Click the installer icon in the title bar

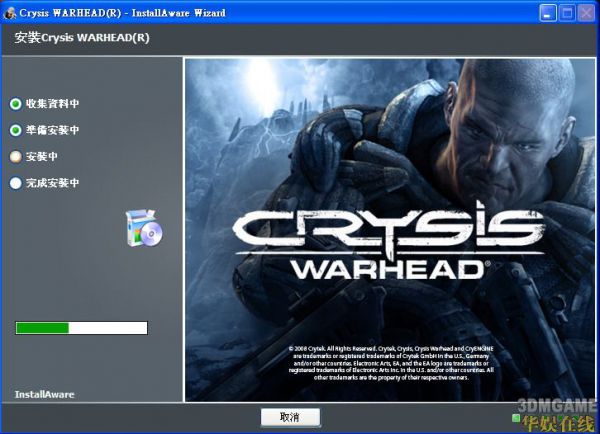point(10,12)
